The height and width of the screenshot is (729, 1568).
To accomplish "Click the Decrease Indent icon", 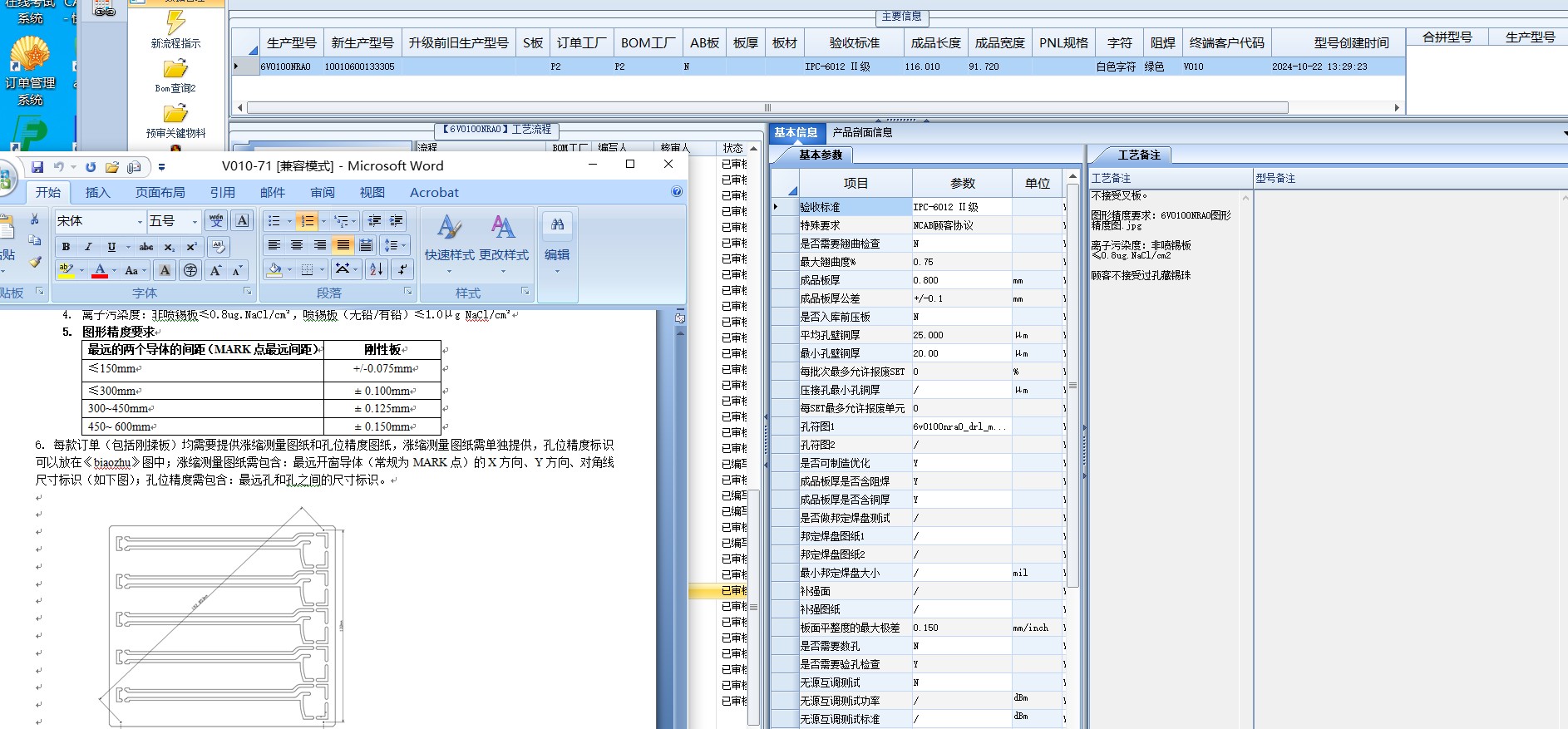I will (x=374, y=220).
